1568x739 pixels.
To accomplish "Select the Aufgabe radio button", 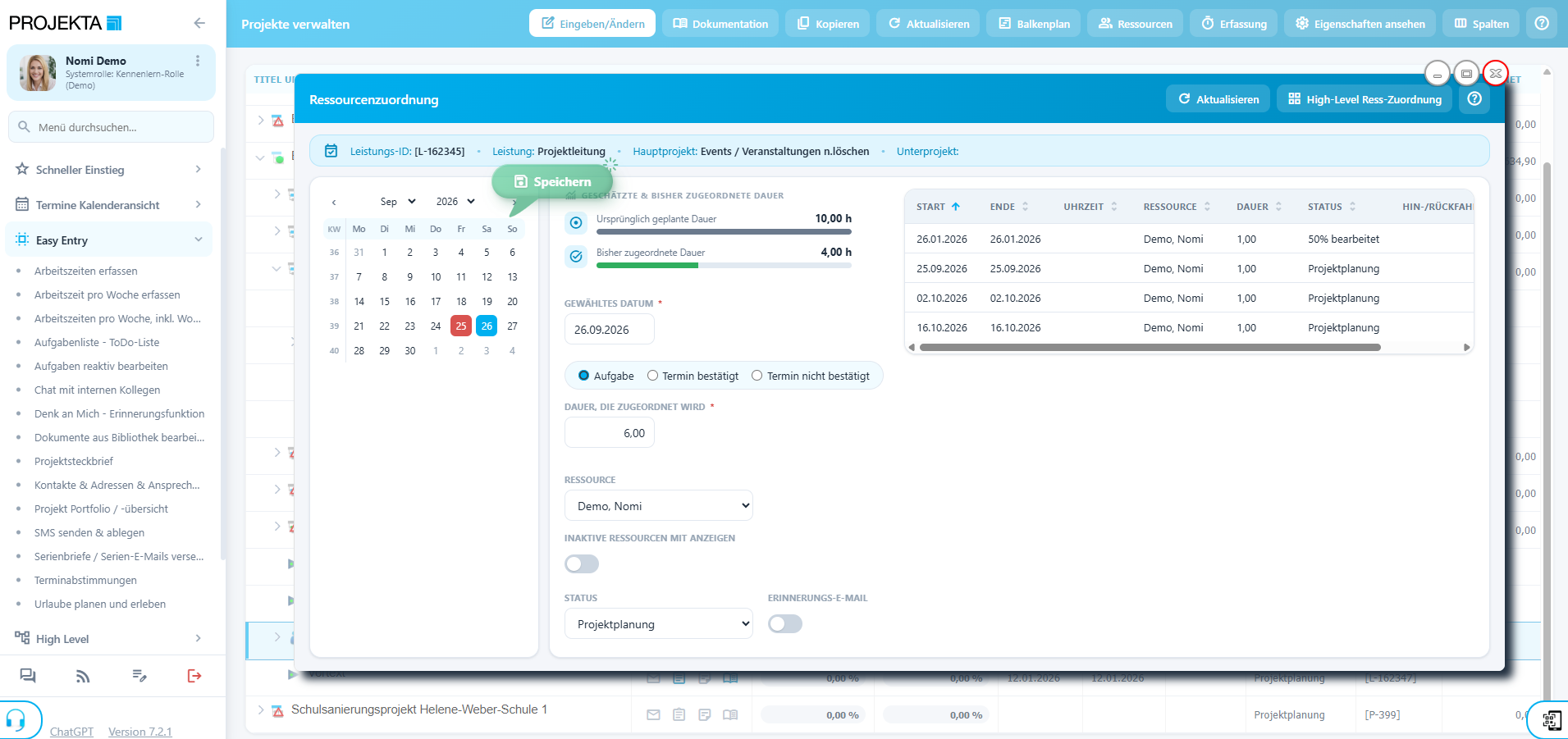I will click(583, 376).
